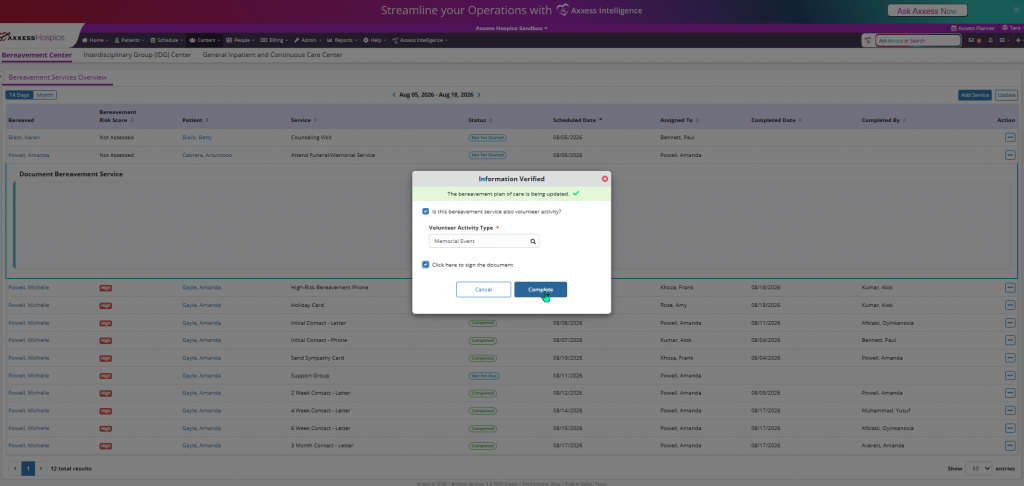Open action menu for Holiday Card row
Image resolution: width=1024 pixels, height=486 pixels.
tap(1010, 305)
